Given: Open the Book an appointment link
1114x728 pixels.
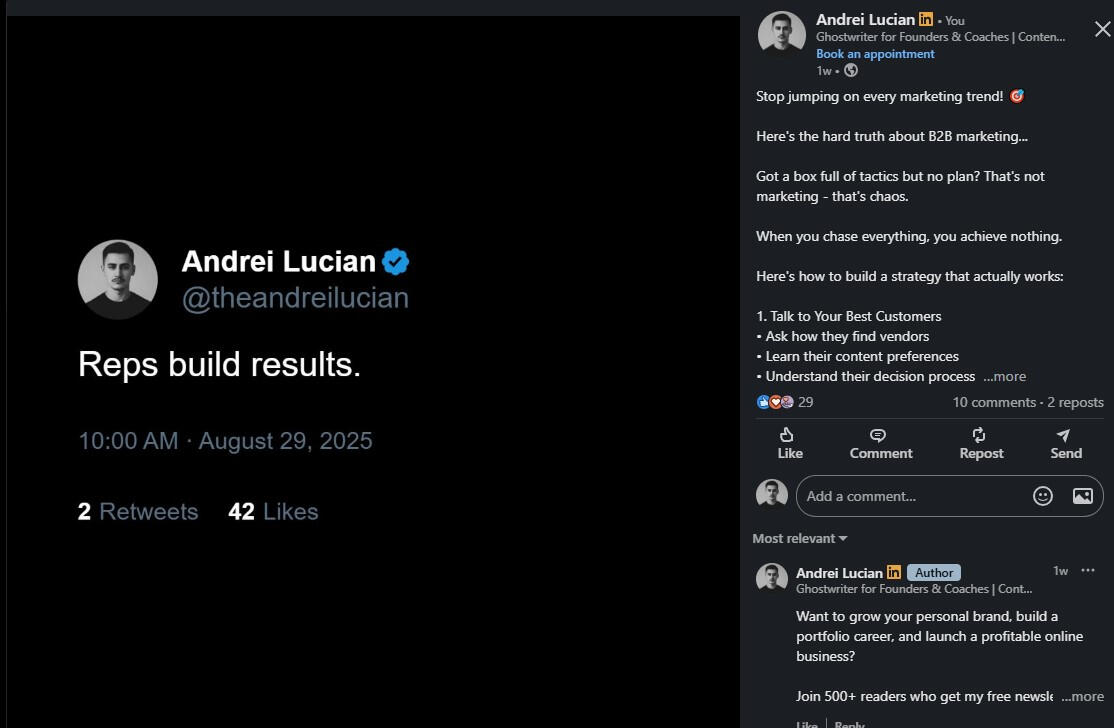Looking at the screenshot, I should pyautogui.click(x=875, y=54).
